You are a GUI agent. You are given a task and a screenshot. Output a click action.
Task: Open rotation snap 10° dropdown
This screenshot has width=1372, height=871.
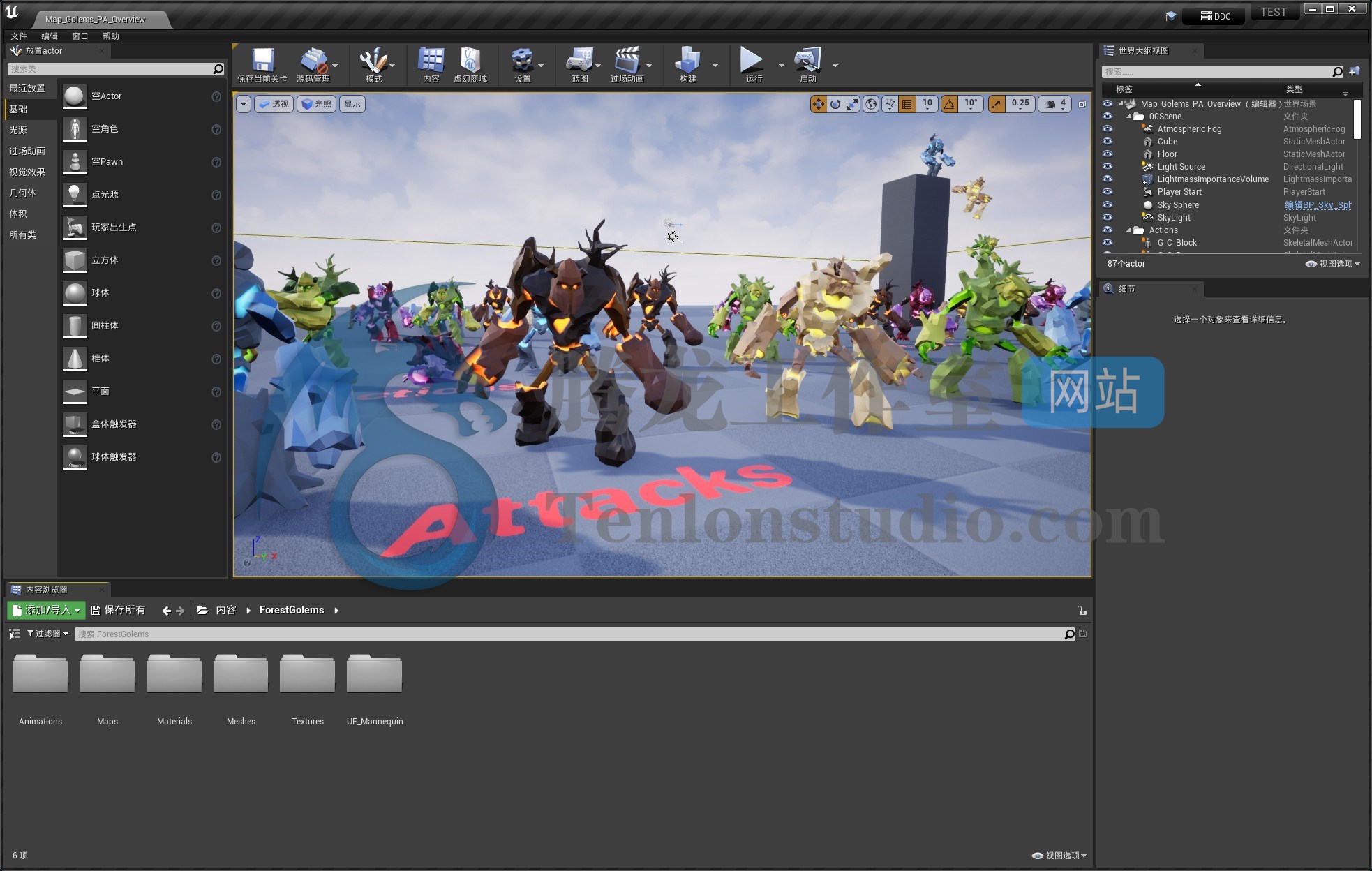pyautogui.click(x=971, y=104)
